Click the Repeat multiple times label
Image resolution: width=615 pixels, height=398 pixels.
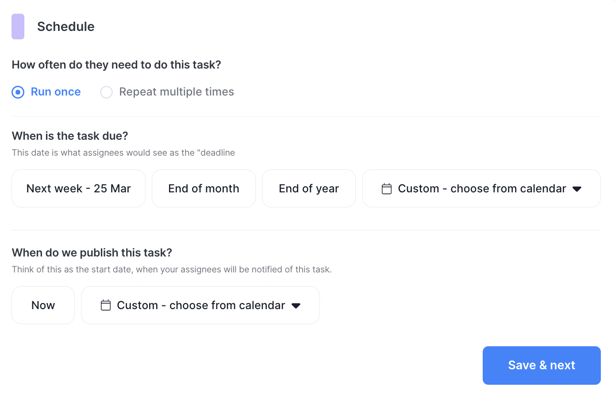coord(176,92)
